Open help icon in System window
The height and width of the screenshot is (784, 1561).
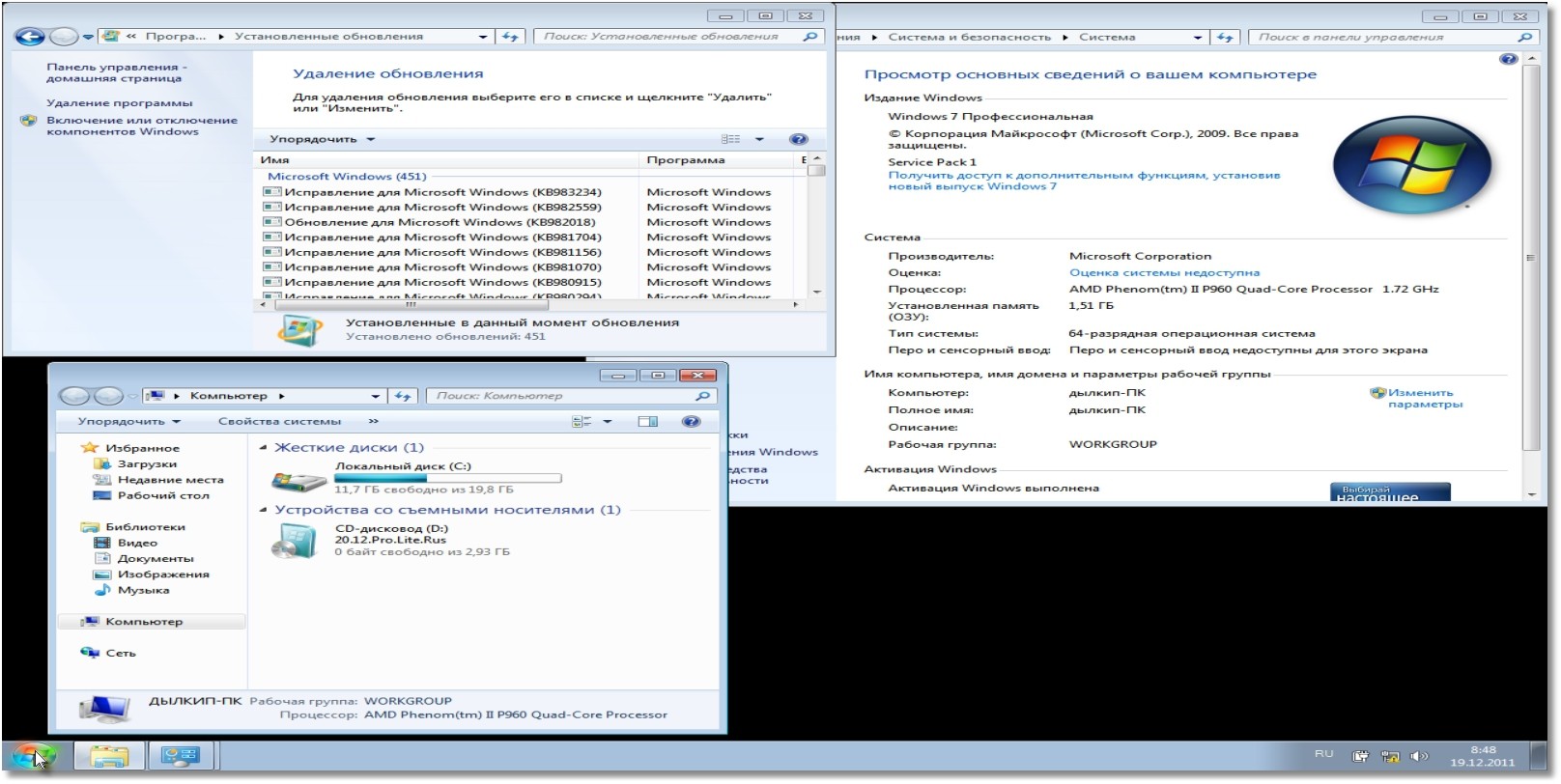(x=1508, y=59)
